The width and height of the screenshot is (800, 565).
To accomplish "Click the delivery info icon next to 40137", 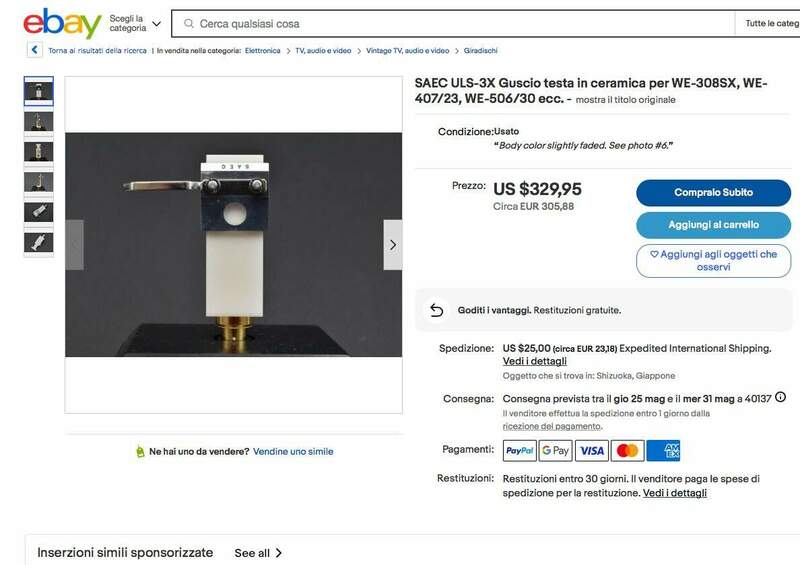I will click(x=780, y=397).
